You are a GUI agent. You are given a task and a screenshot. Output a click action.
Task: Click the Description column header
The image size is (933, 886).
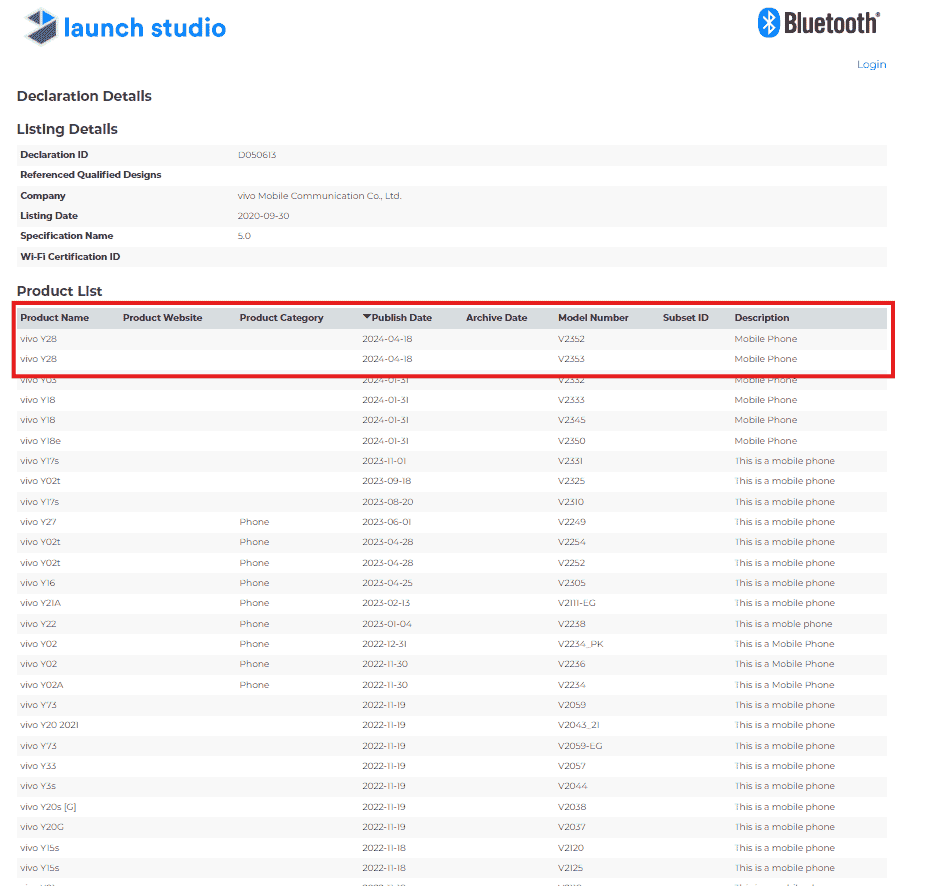click(761, 318)
